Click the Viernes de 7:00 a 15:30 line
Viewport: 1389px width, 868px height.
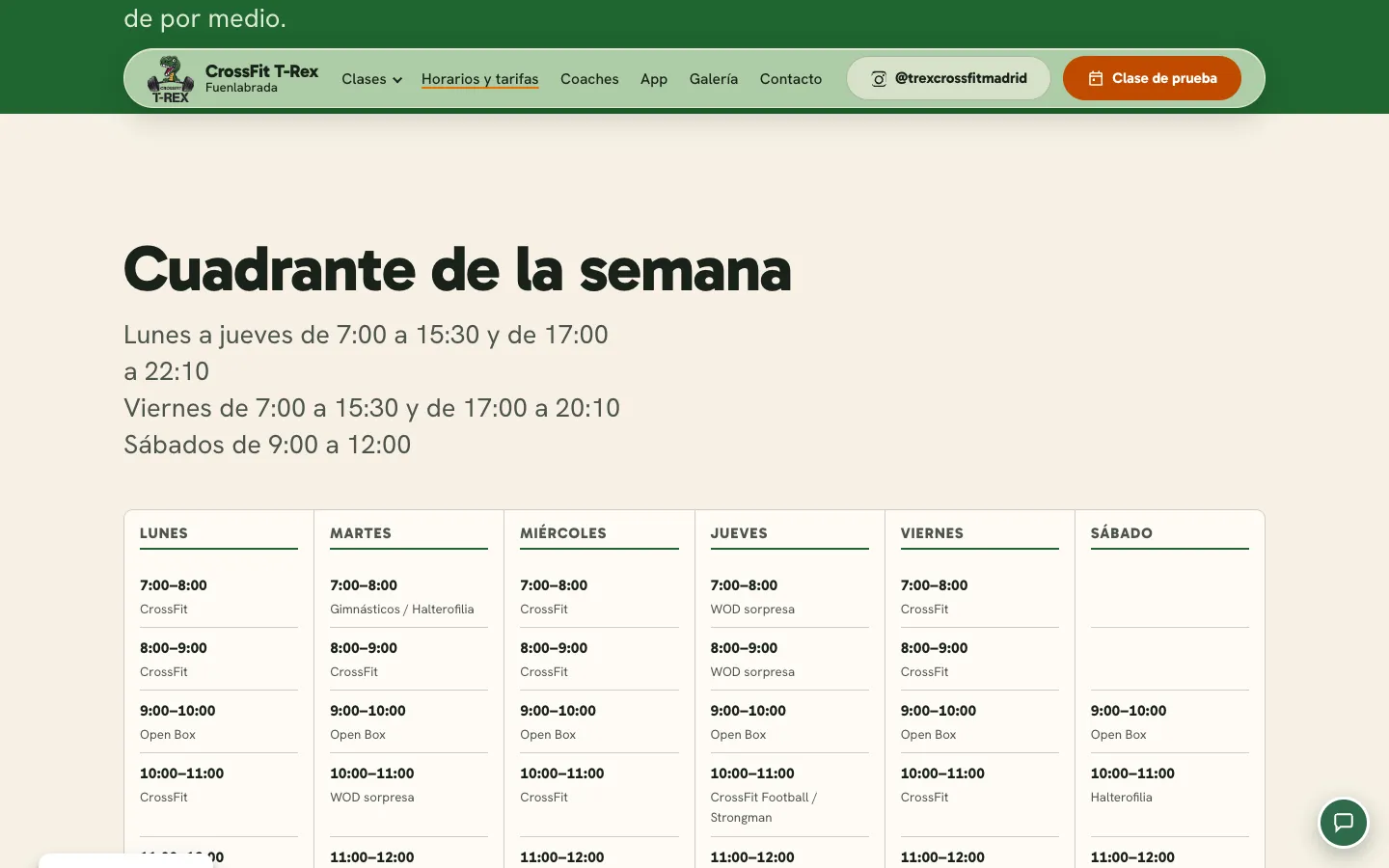[x=371, y=408]
